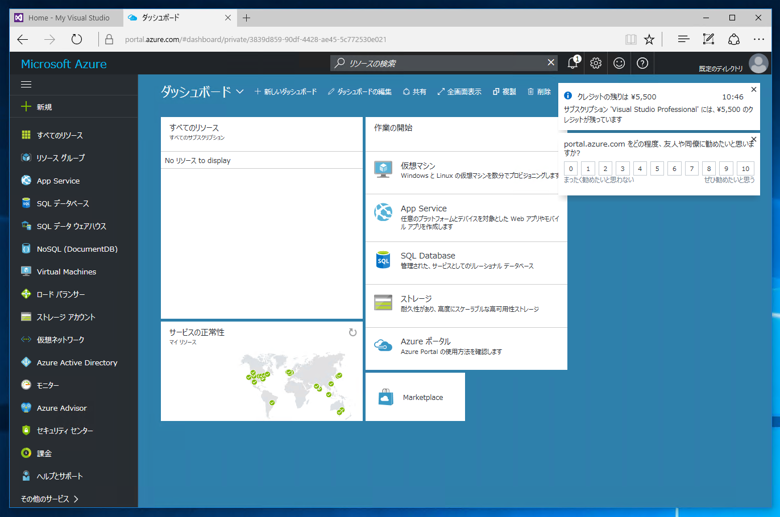This screenshot has height=517, width=780.
Task: Select rating 7 in survey
Action: 691,169
